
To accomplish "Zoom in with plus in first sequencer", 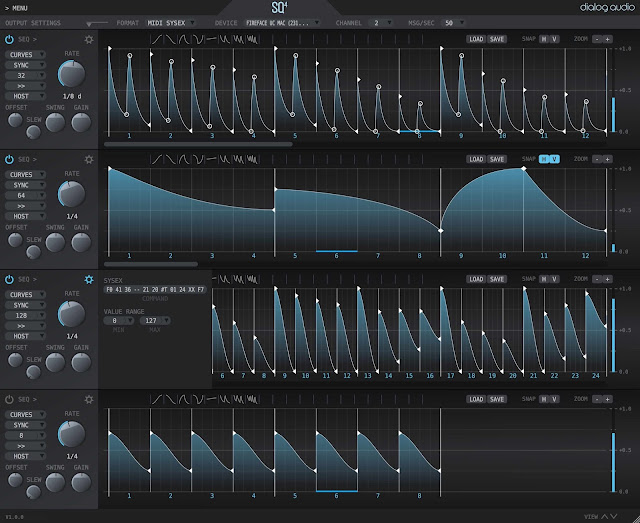I will click(607, 39).
